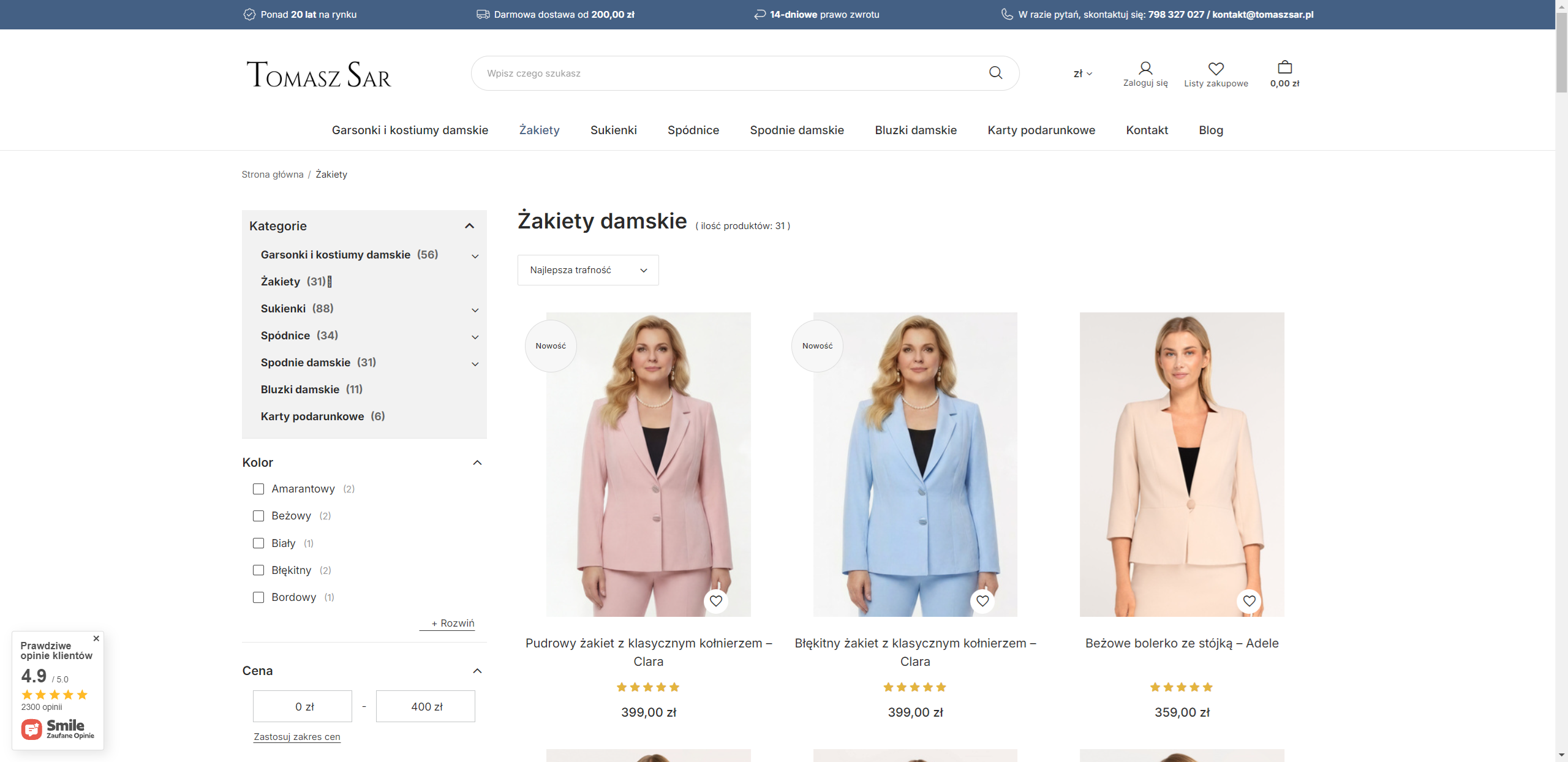Add pink Clara blazer to favorites
The image size is (1568, 762).
point(716,601)
